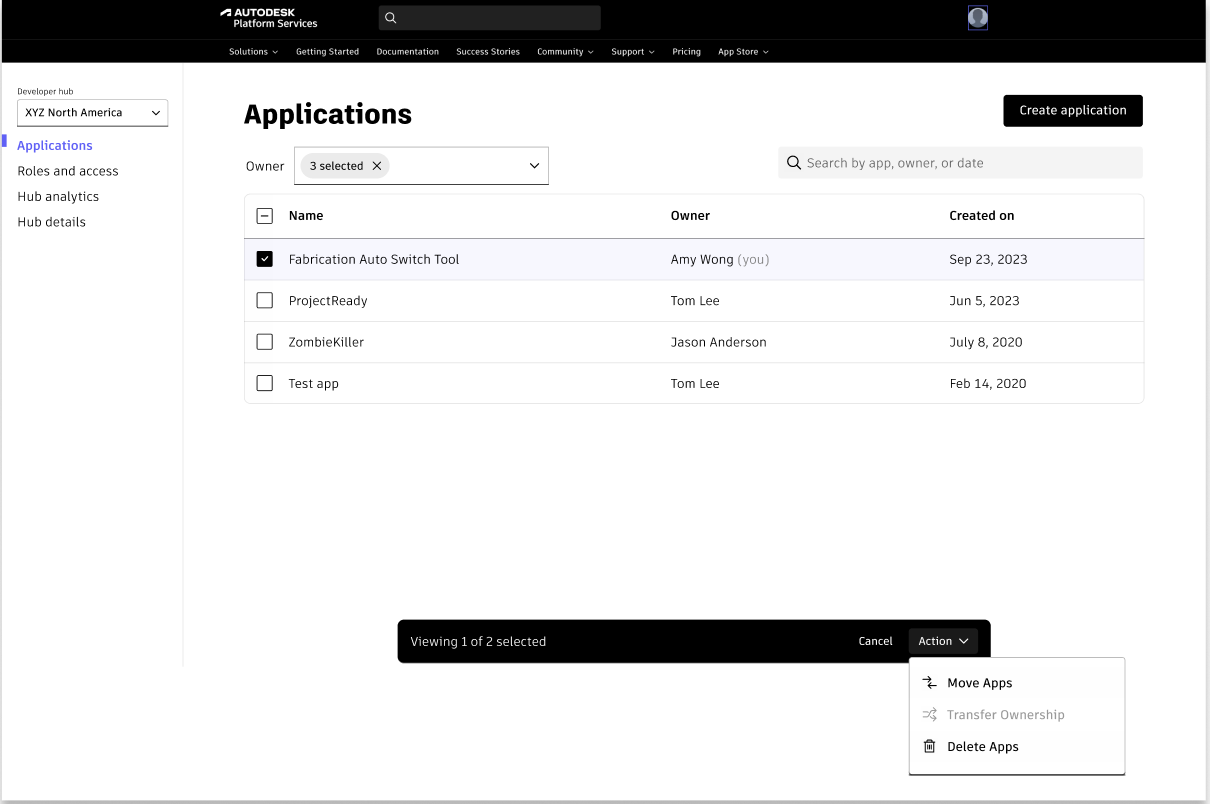Toggle the select-all checkbox in table header
Image resolution: width=1210 pixels, height=804 pixels.
(x=265, y=216)
